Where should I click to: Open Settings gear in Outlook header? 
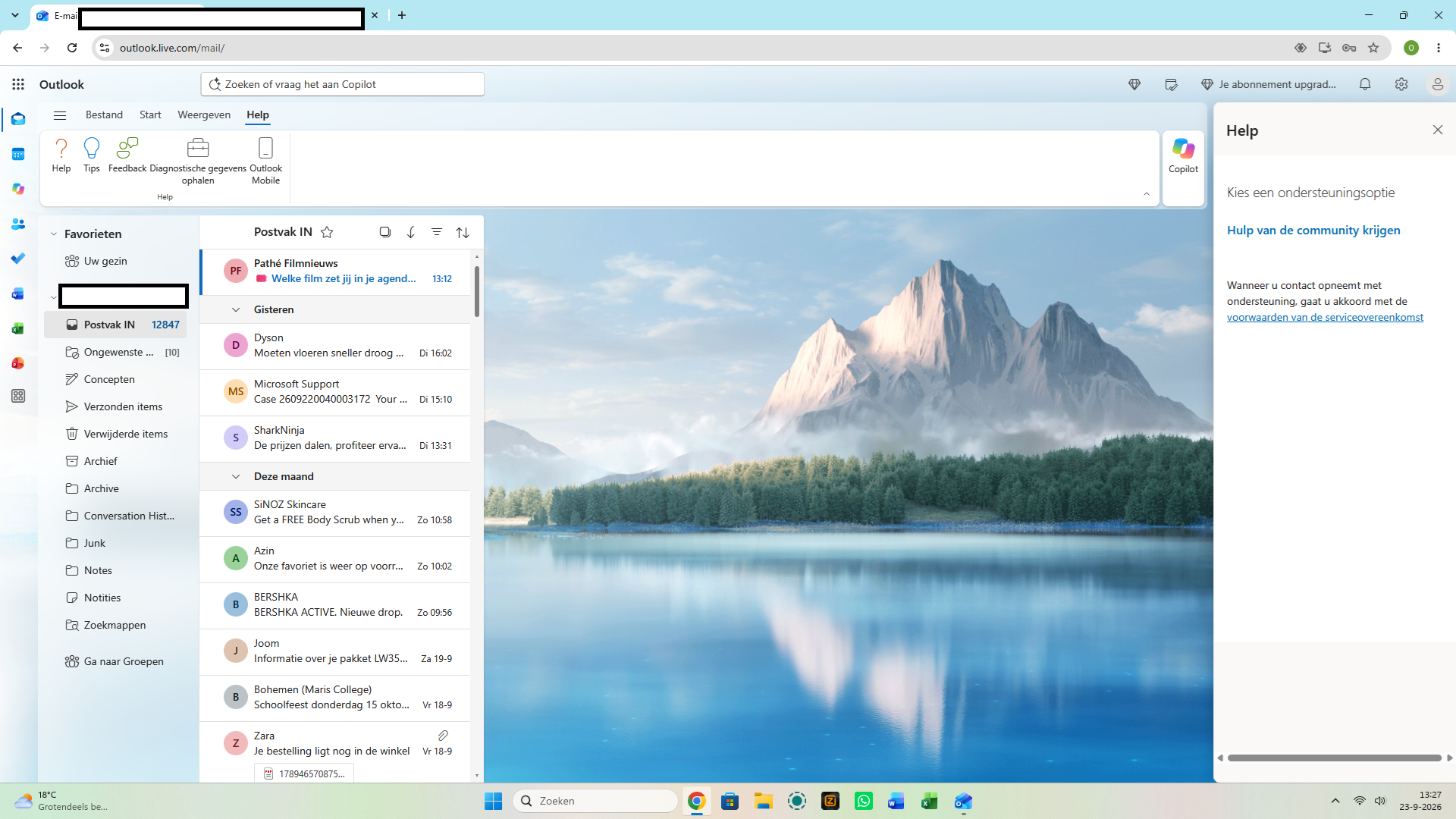click(x=1401, y=84)
